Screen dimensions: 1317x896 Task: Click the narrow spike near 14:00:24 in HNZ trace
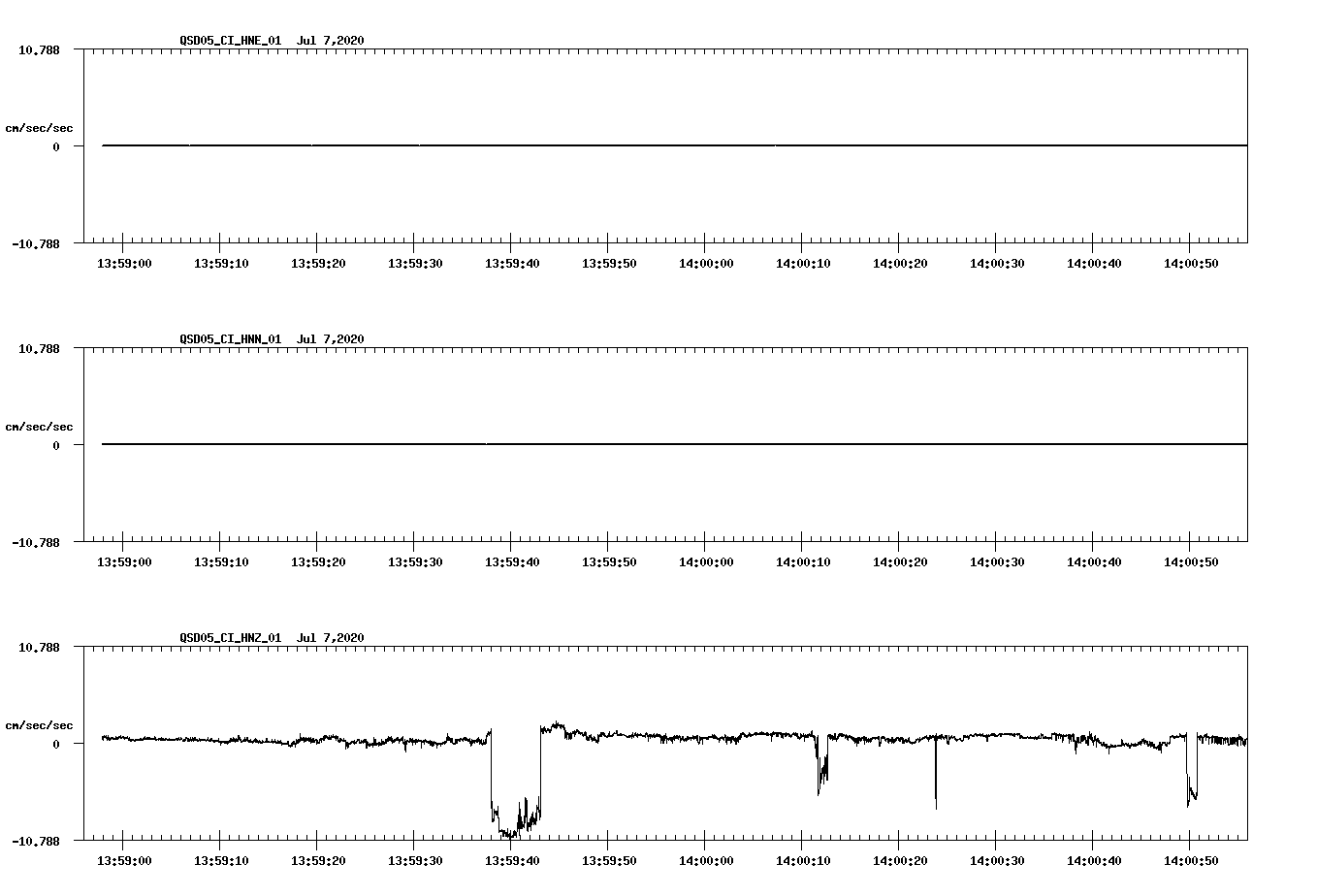[x=936, y=773]
